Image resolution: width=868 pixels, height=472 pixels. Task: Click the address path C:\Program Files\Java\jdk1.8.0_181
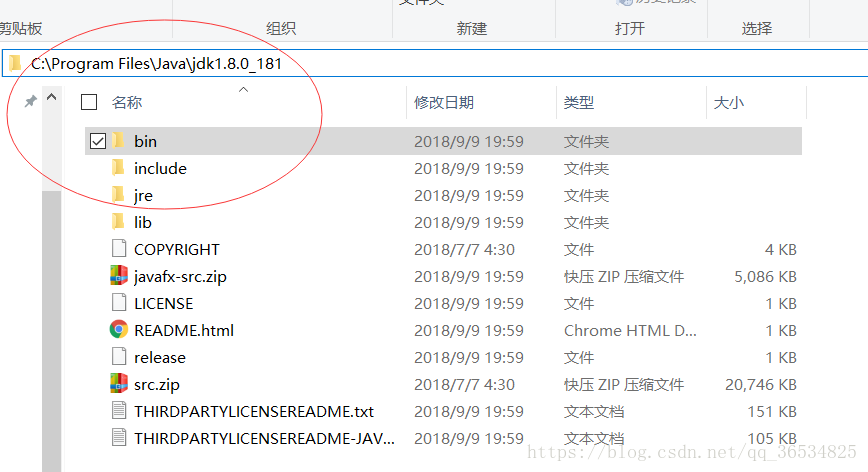(156, 64)
